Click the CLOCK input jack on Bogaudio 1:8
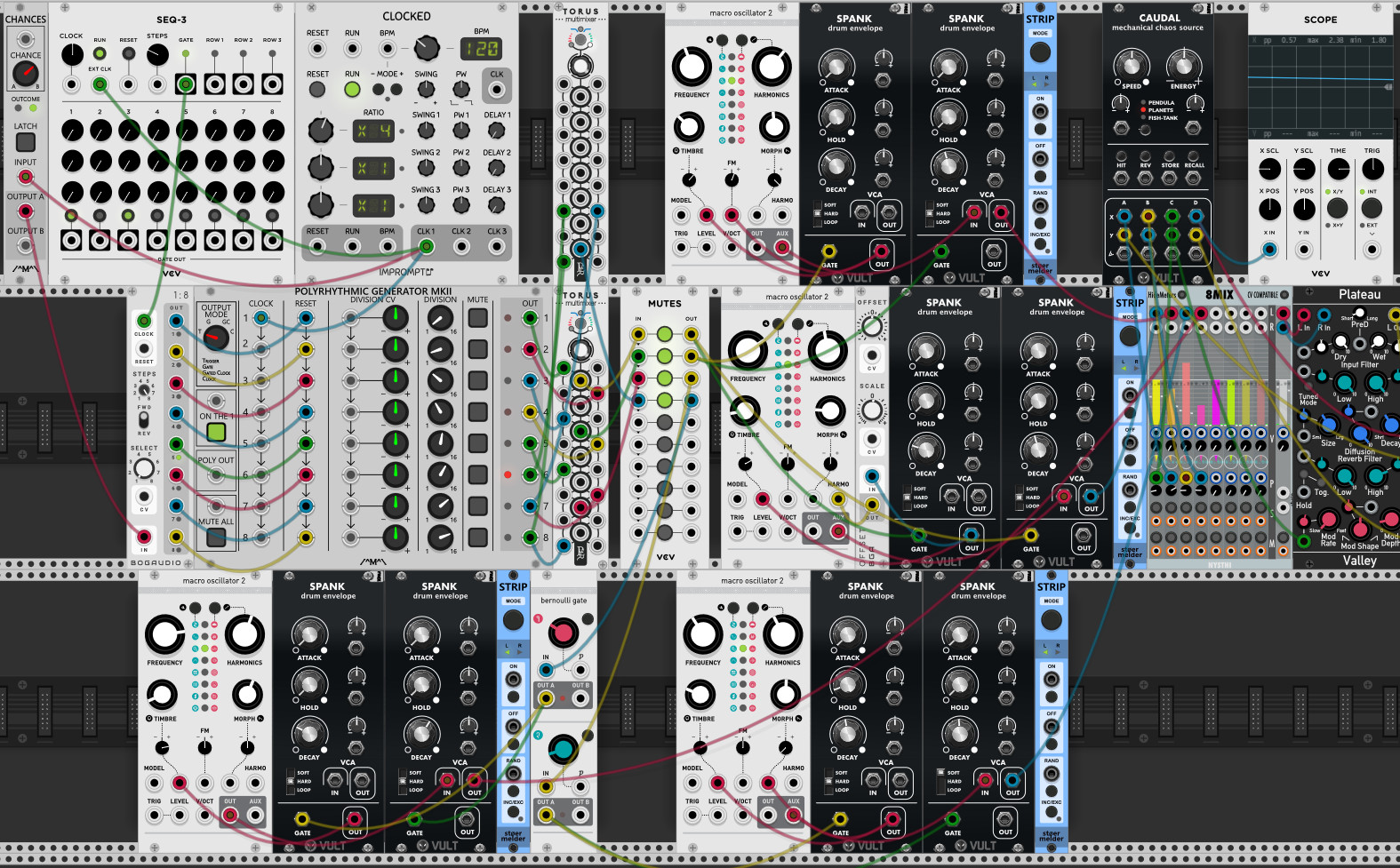 pos(144,321)
